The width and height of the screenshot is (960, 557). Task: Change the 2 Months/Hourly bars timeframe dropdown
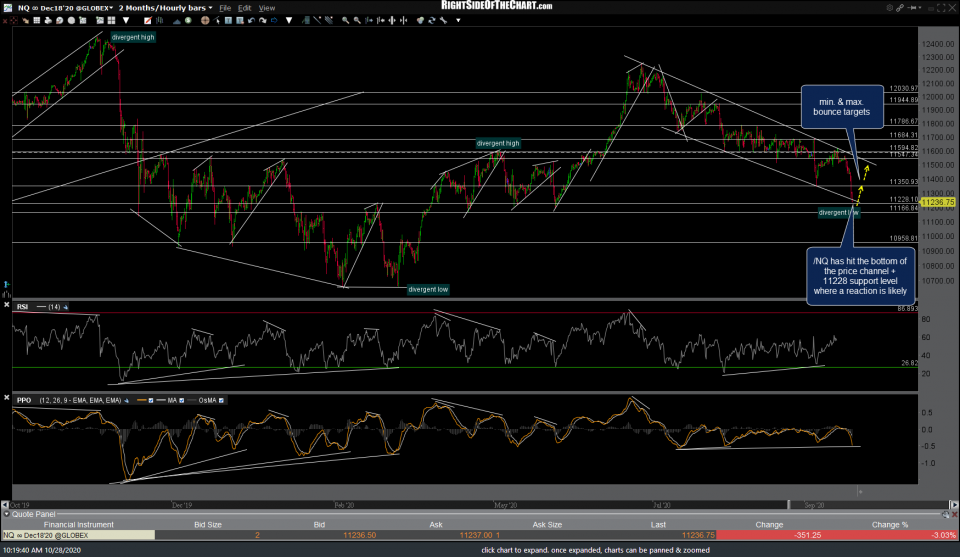pyautogui.click(x=165, y=8)
